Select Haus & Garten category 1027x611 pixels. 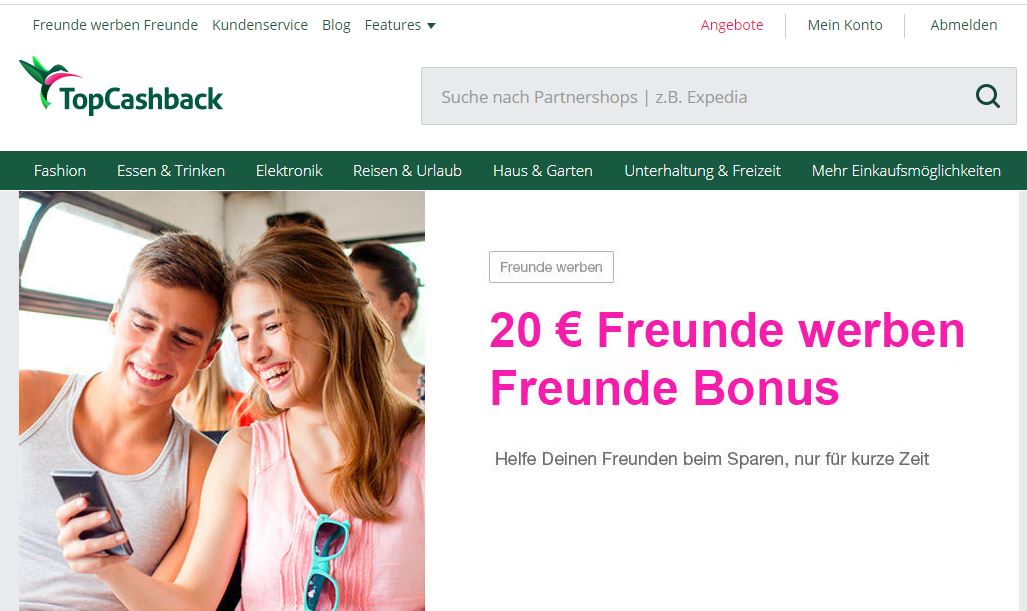click(542, 171)
